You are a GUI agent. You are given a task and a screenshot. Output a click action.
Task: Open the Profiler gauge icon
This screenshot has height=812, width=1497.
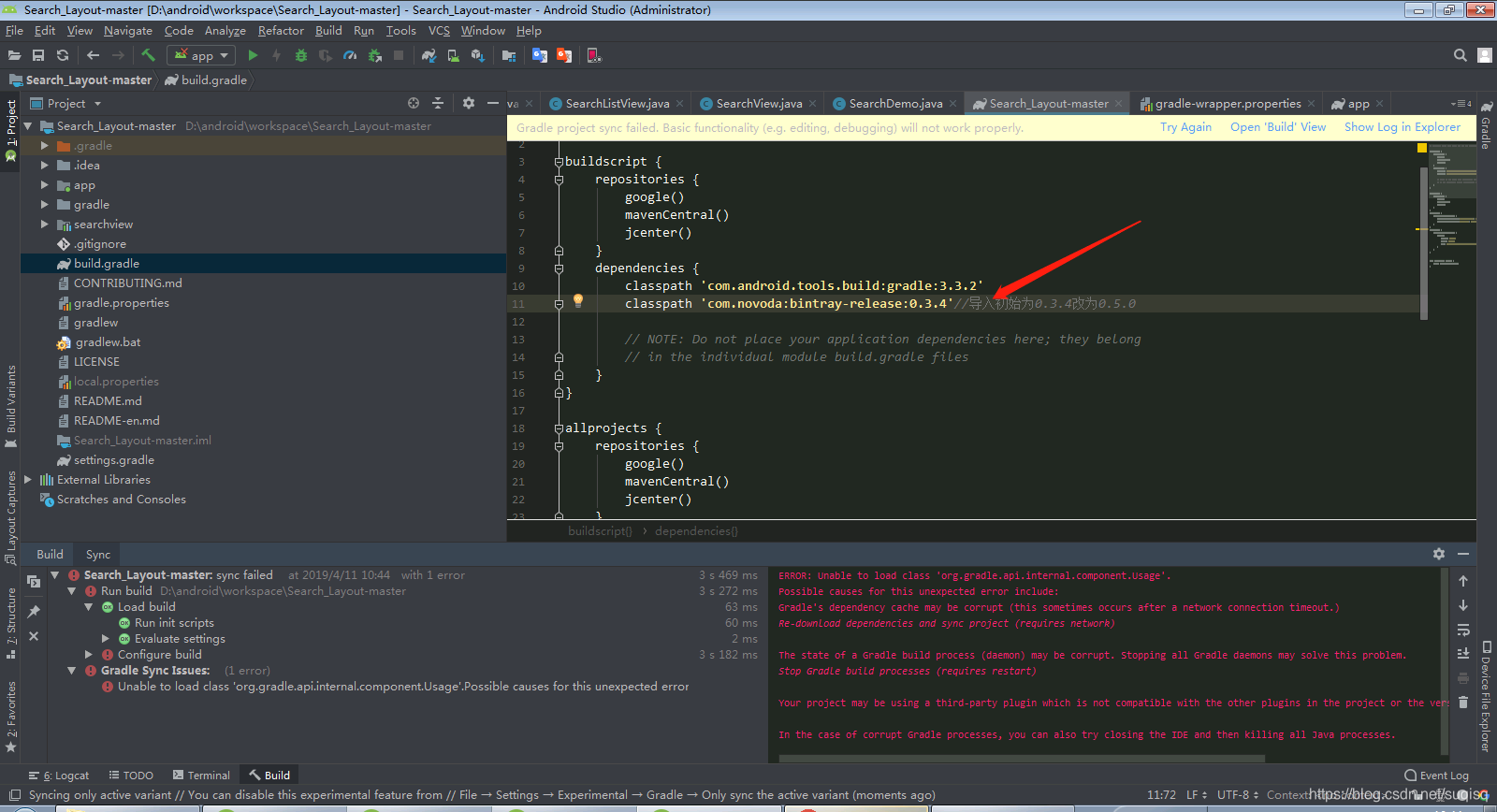[350, 55]
